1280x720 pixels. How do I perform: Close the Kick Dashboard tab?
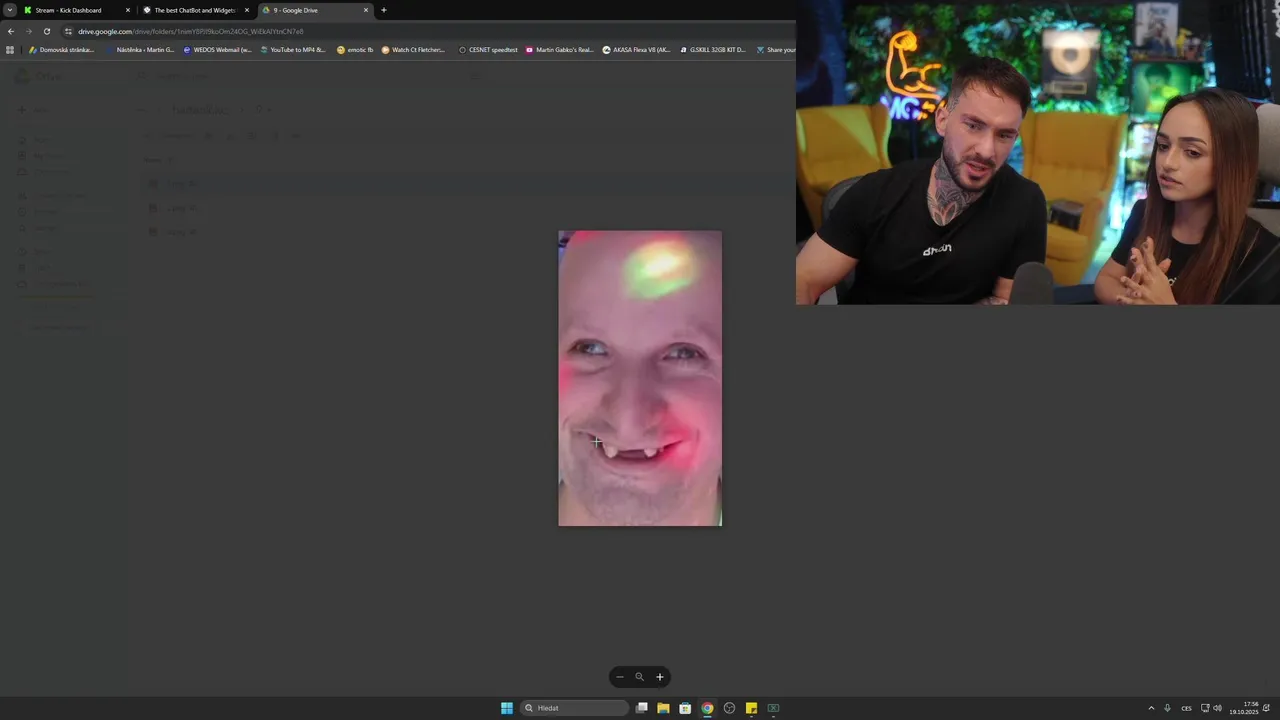point(128,10)
